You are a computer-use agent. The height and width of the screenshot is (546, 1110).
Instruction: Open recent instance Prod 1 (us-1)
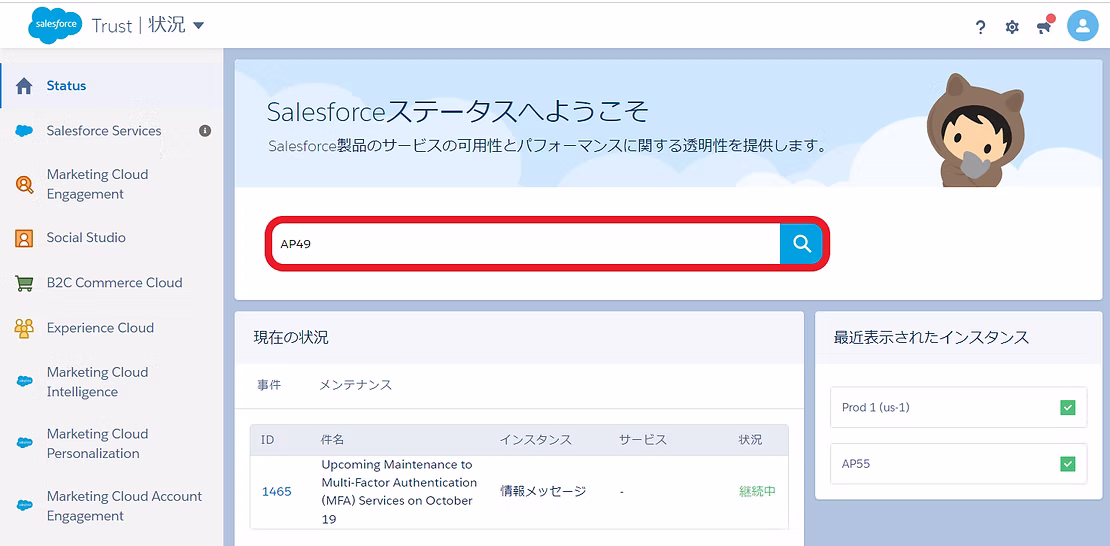[x=959, y=407]
